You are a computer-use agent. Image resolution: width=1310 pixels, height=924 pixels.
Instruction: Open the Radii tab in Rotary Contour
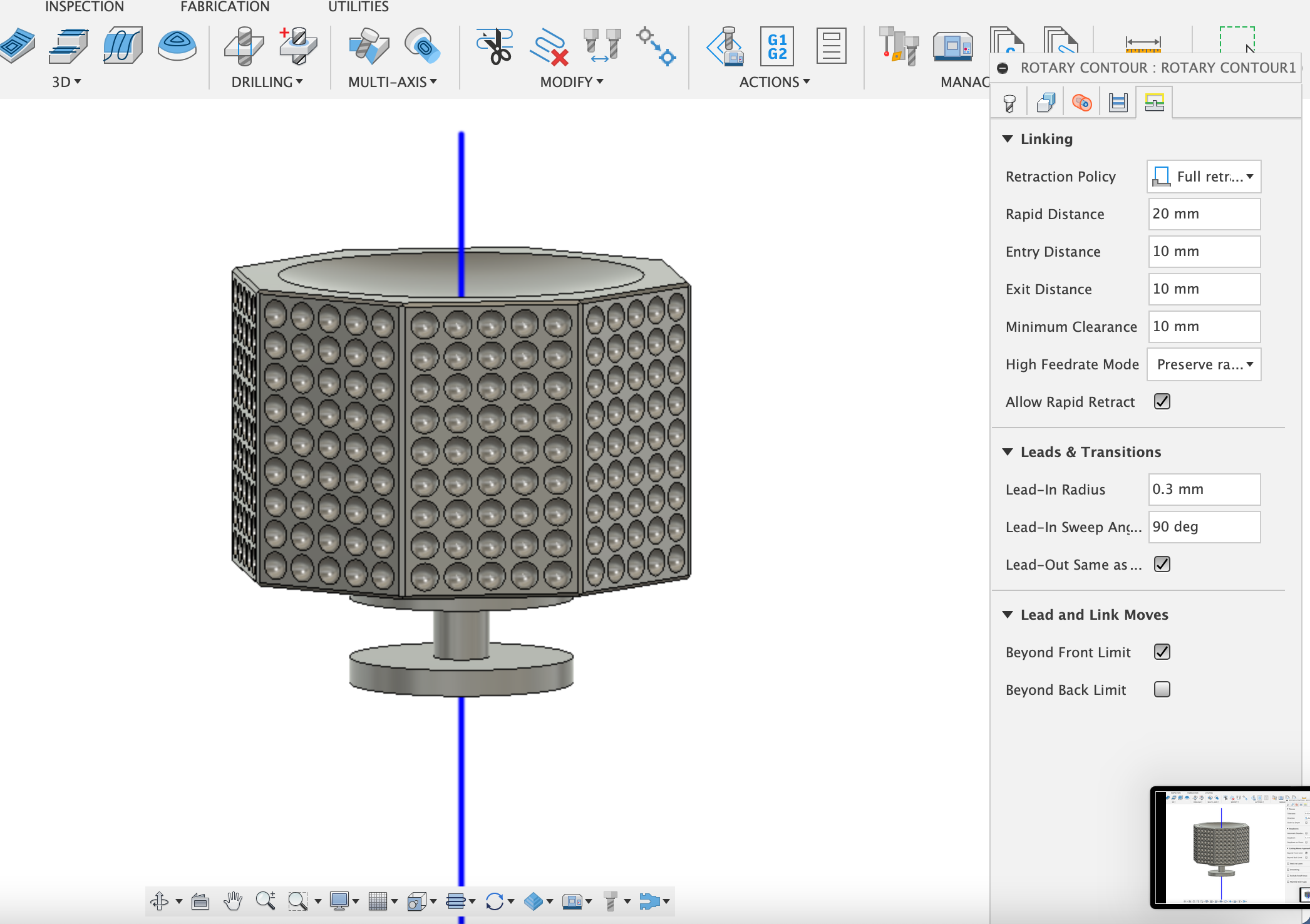[1082, 103]
